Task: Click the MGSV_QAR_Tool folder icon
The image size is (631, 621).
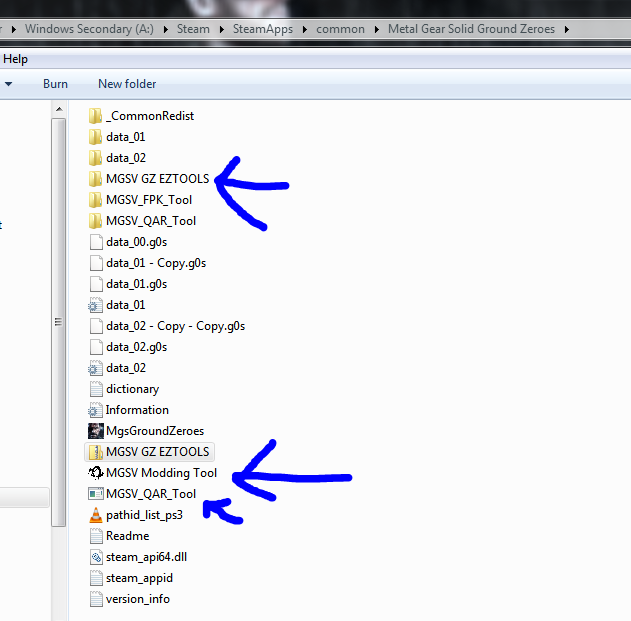Action: coord(95,221)
